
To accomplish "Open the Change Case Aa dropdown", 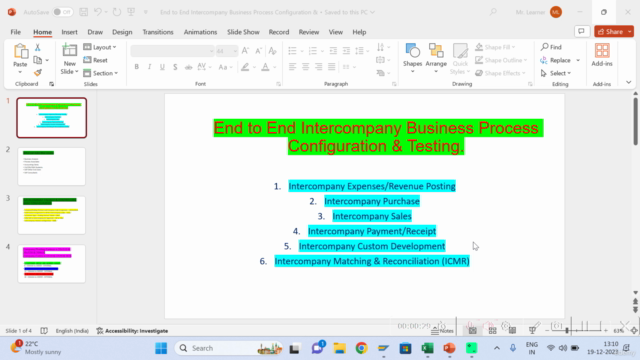I will (x=225, y=67).
